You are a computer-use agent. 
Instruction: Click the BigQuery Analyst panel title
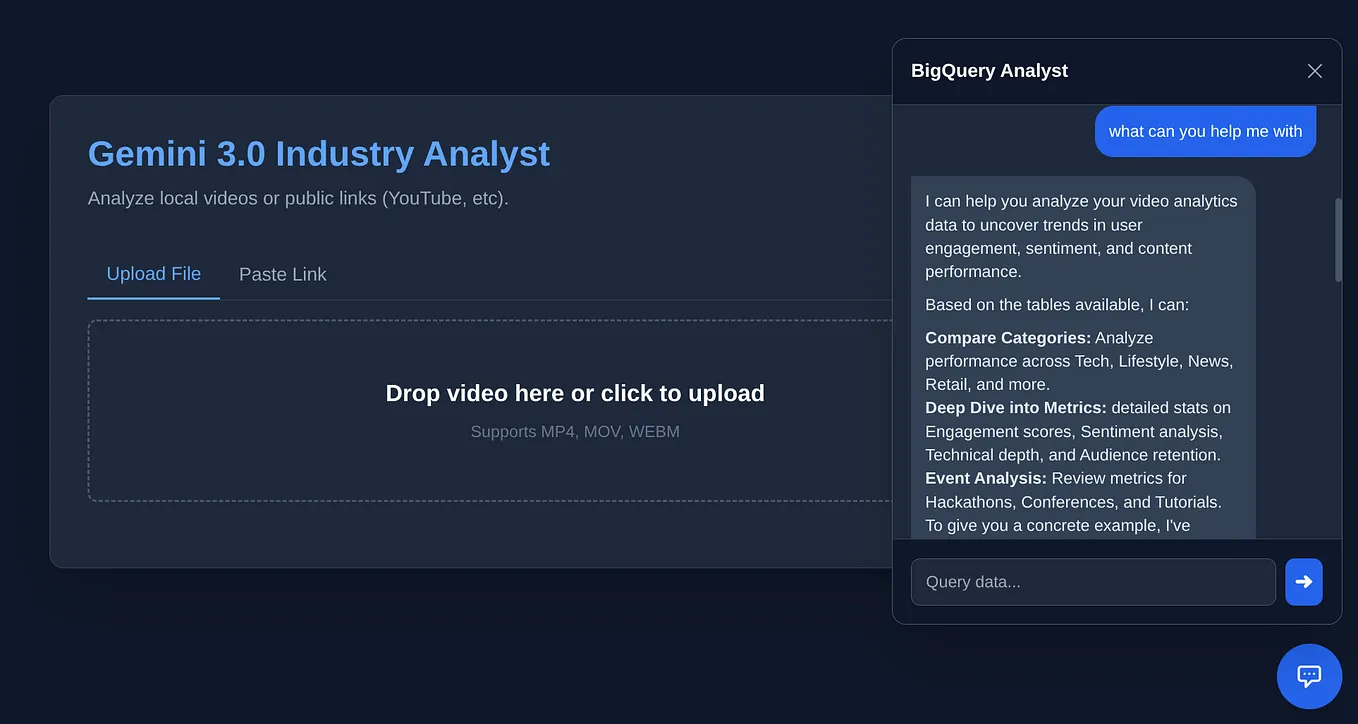pos(989,71)
